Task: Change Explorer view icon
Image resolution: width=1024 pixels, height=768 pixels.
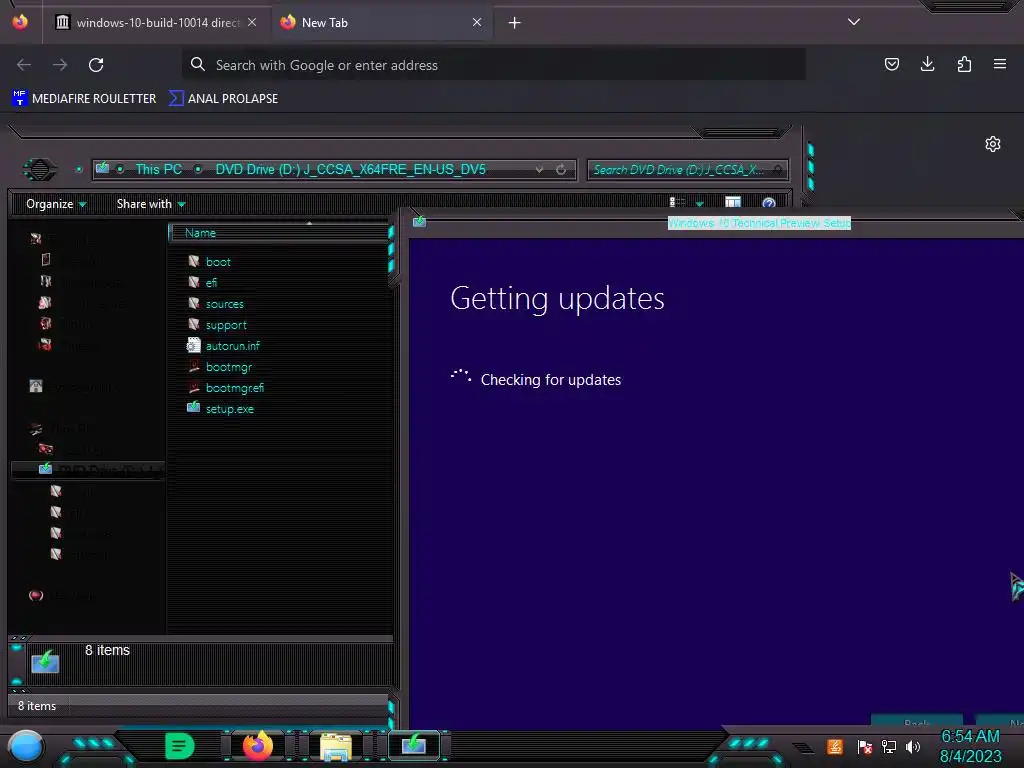Action: click(x=678, y=202)
